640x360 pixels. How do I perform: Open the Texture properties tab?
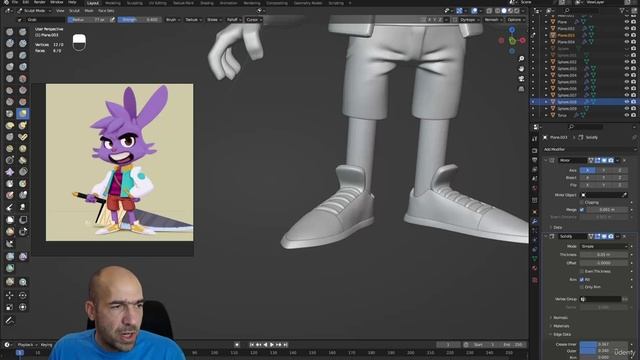535,280
